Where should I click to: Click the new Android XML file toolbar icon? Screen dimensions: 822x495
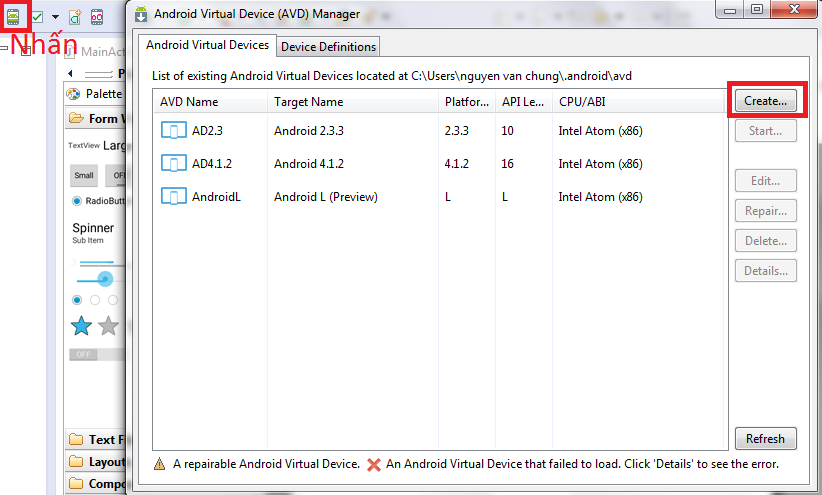pyautogui.click(x=75, y=17)
